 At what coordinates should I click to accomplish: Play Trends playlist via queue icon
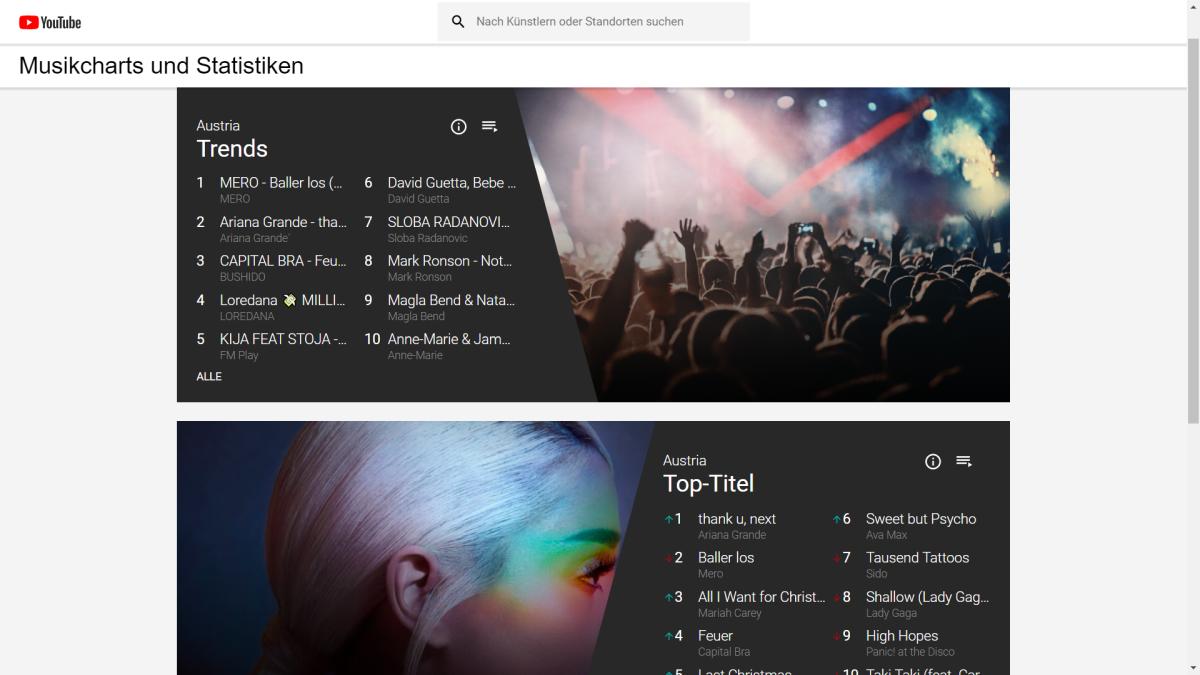click(489, 126)
